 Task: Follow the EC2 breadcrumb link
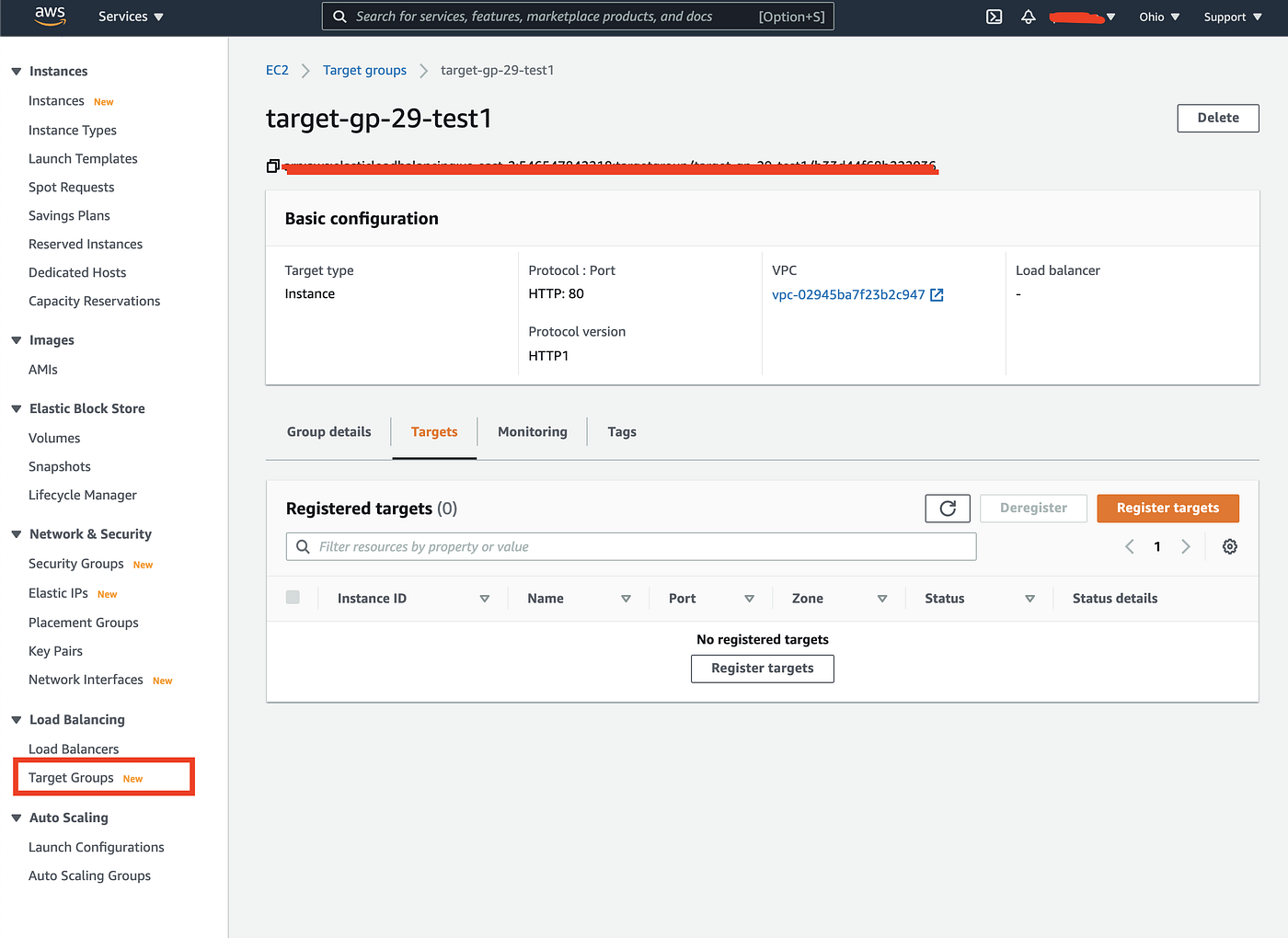point(277,70)
